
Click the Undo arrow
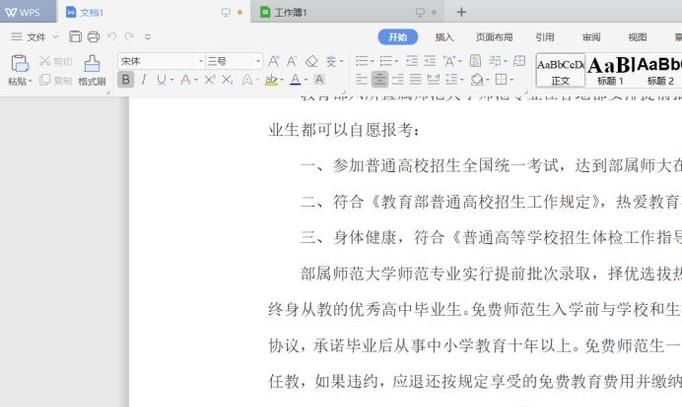(x=112, y=37)
